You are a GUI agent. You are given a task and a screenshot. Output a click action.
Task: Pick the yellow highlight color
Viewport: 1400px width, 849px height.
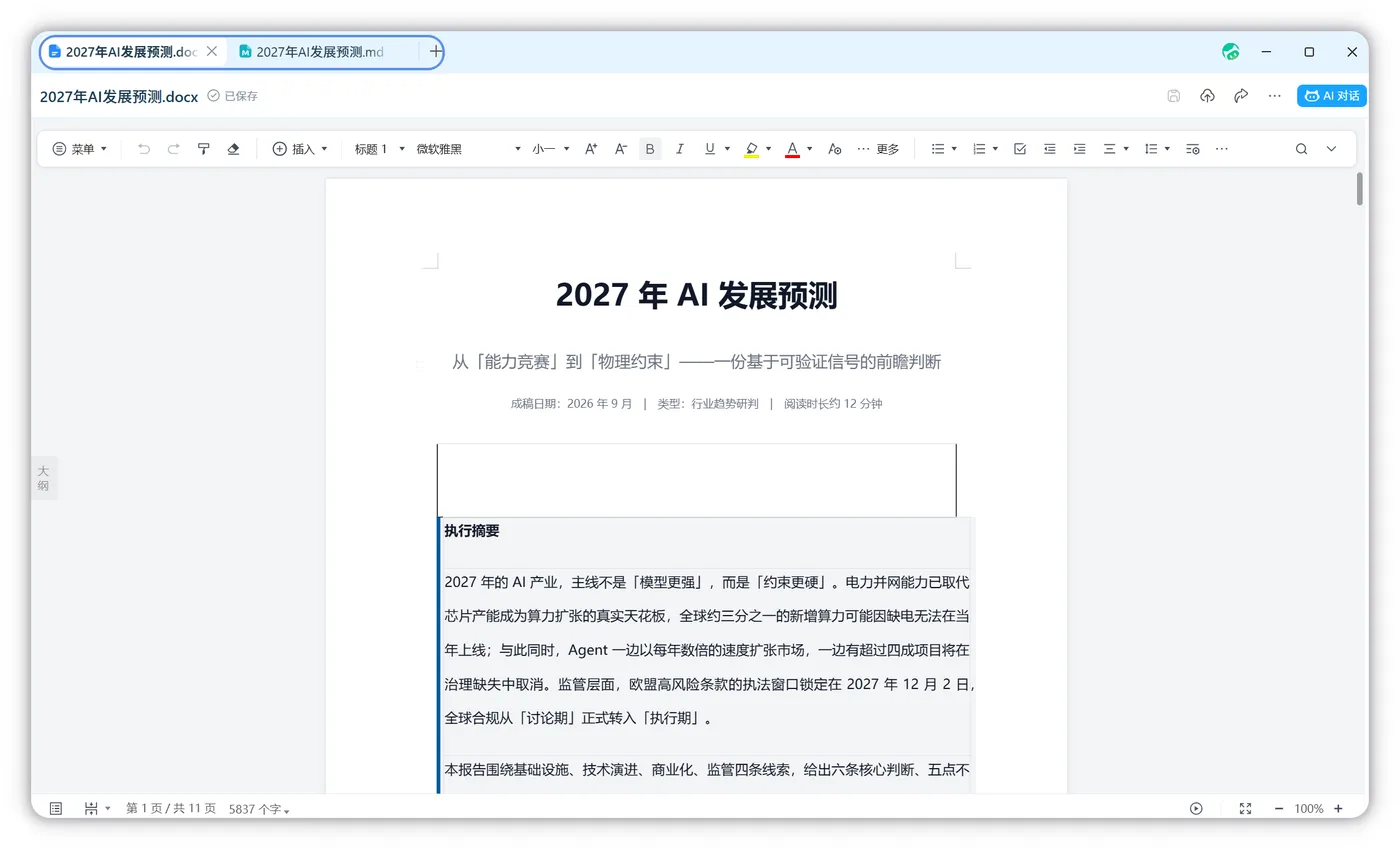(752, 149)
